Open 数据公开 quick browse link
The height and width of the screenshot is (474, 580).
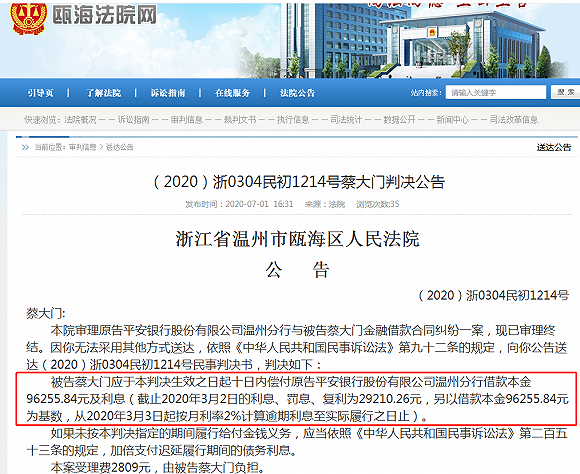[x=399, y=120]
